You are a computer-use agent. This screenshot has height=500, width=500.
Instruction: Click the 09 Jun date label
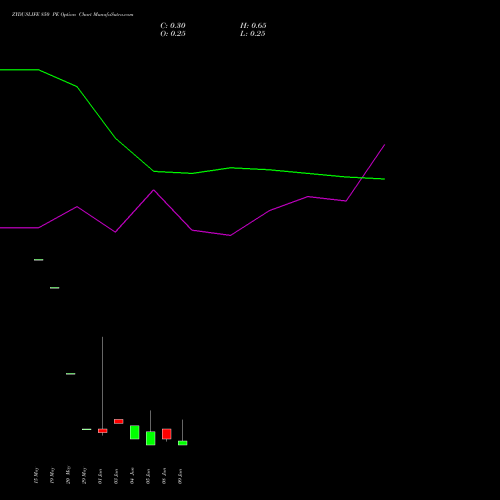pos(180,476)
